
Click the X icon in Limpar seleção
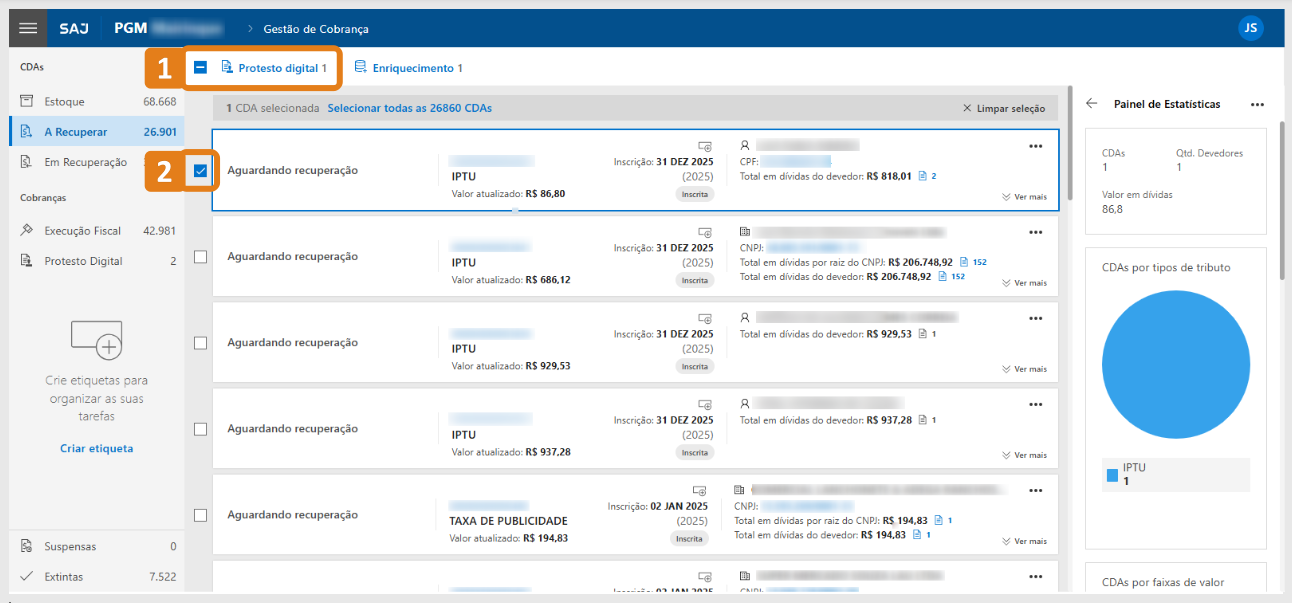[966, 108]
